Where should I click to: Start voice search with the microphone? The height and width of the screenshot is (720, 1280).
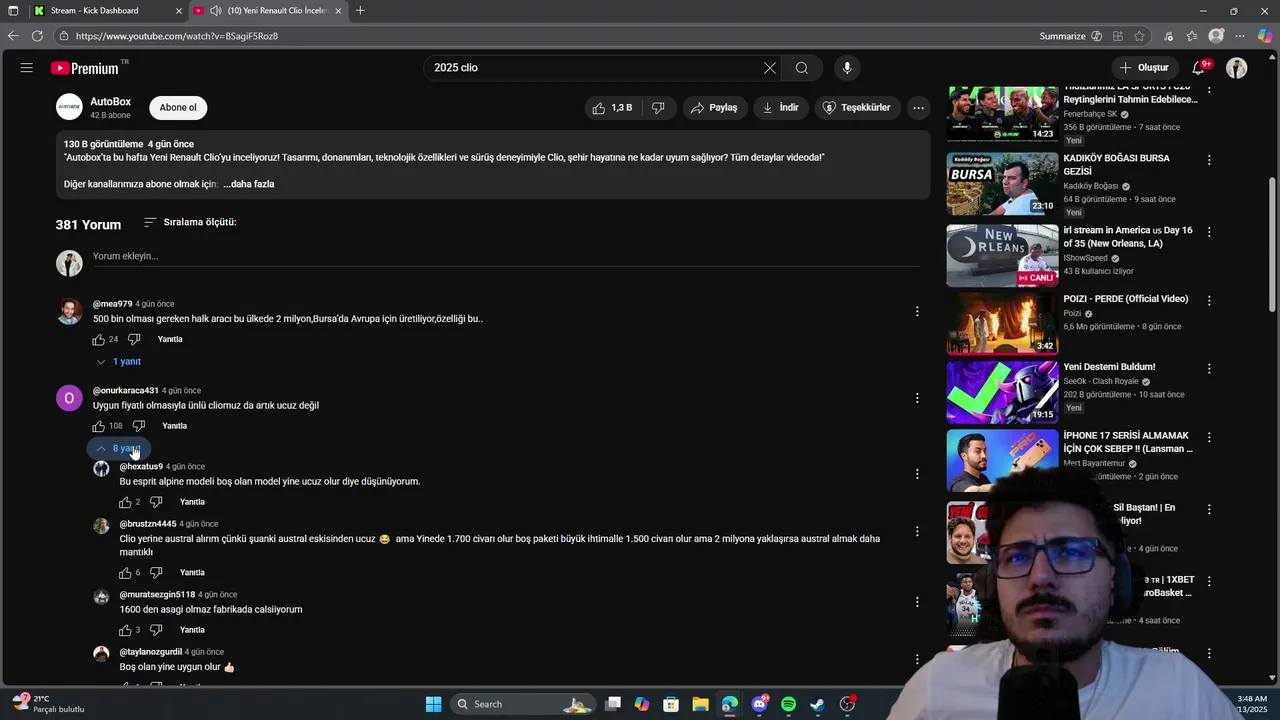tap(847, 68)
